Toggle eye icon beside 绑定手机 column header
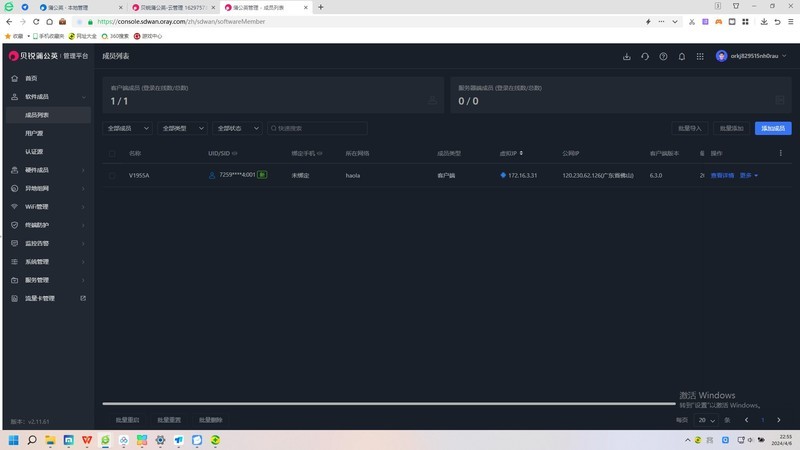This screenshot has width=800, height=450. tap(320, 153)
